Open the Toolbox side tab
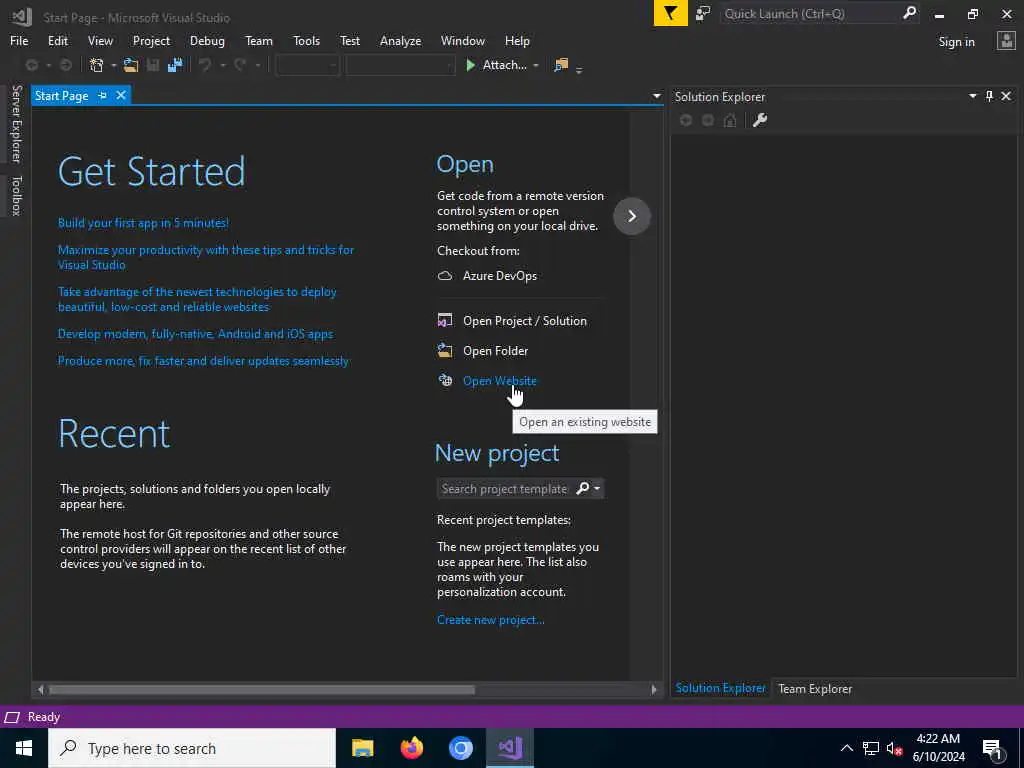1024x768 pixels. pos(17,195)
